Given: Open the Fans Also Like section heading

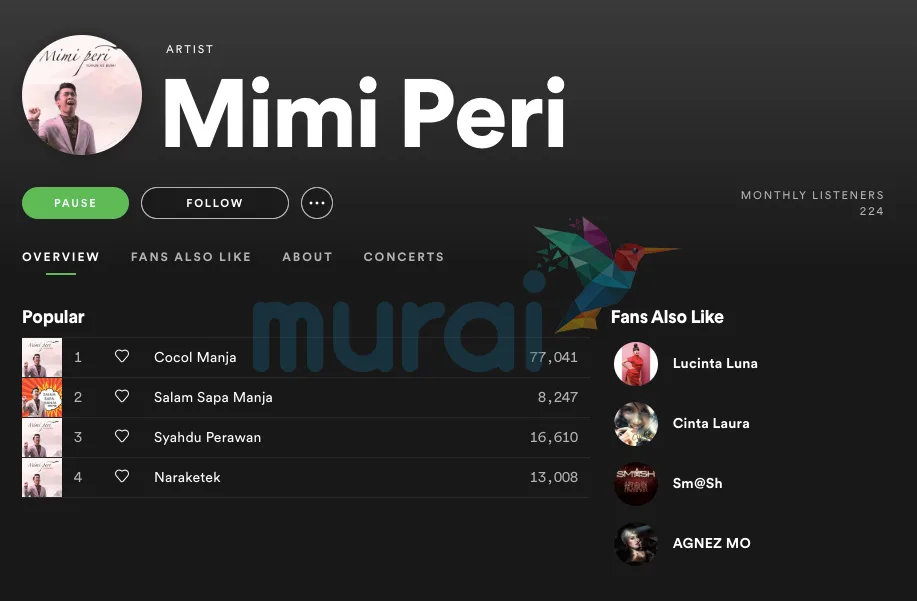Looking at the screenshot, I should pos(667,317).
